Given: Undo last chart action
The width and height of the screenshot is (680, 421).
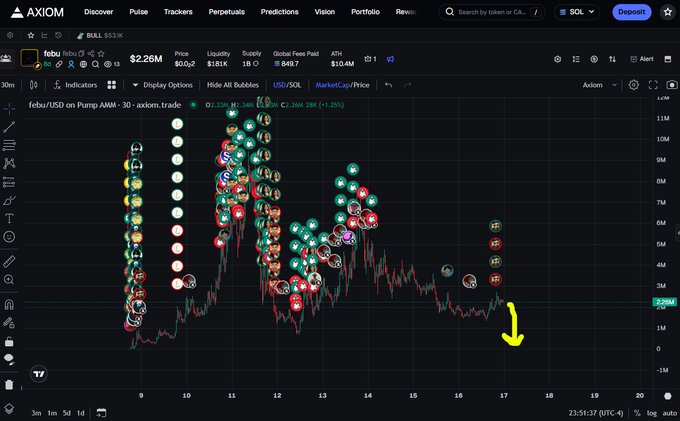Looking at the screenshot, I should pos(388,85).
